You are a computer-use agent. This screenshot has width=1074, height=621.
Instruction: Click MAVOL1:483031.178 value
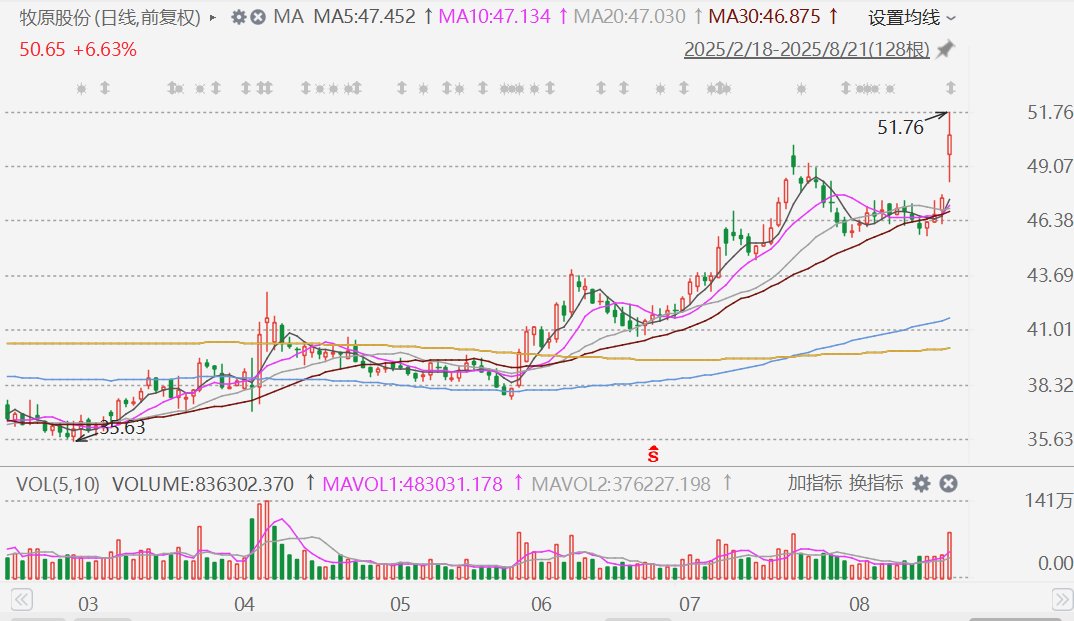(x=412, y=484)
